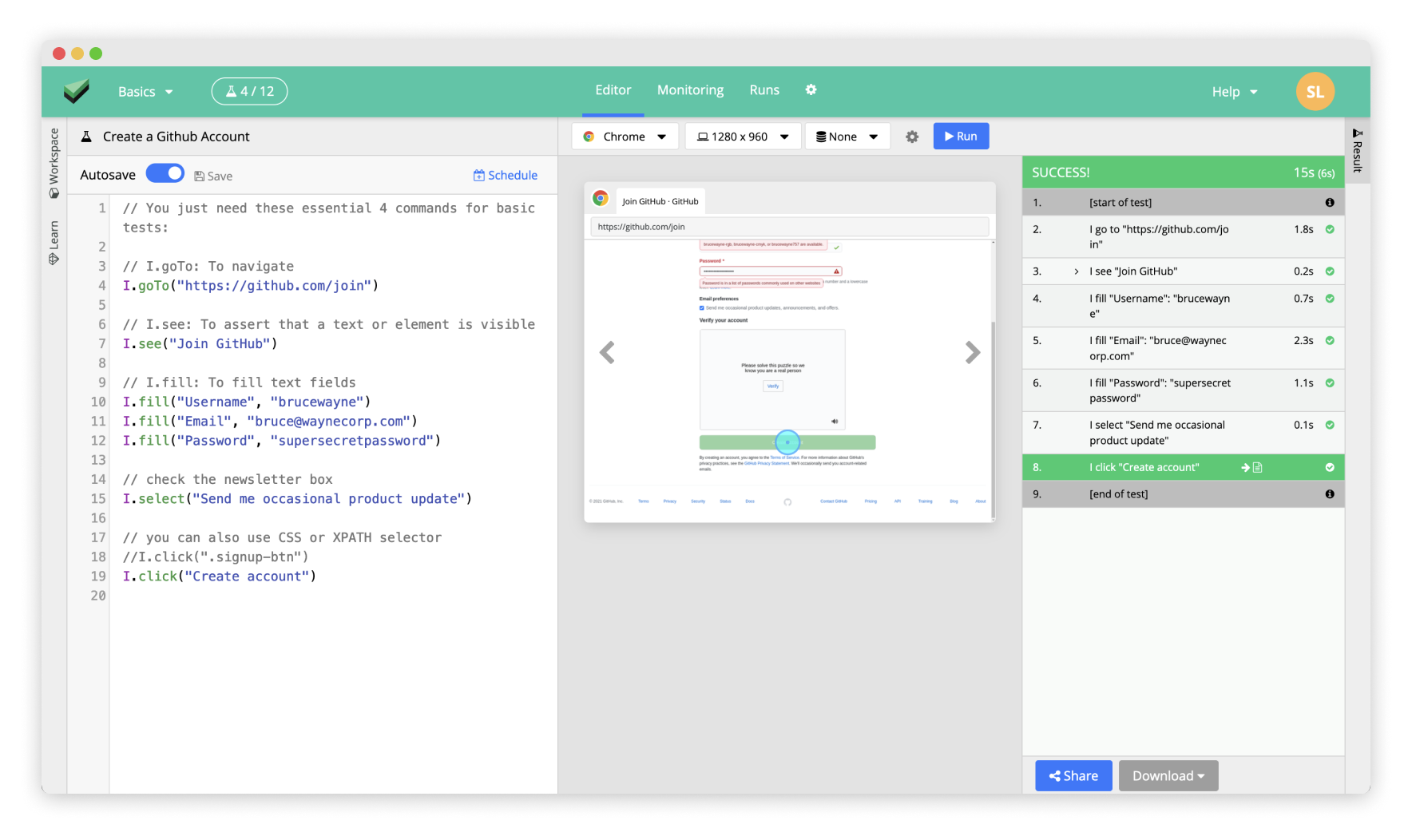Click the settings gear in the top navigation
The height and width of the screenshot is (840, 1412).
[x=811, y=89]
